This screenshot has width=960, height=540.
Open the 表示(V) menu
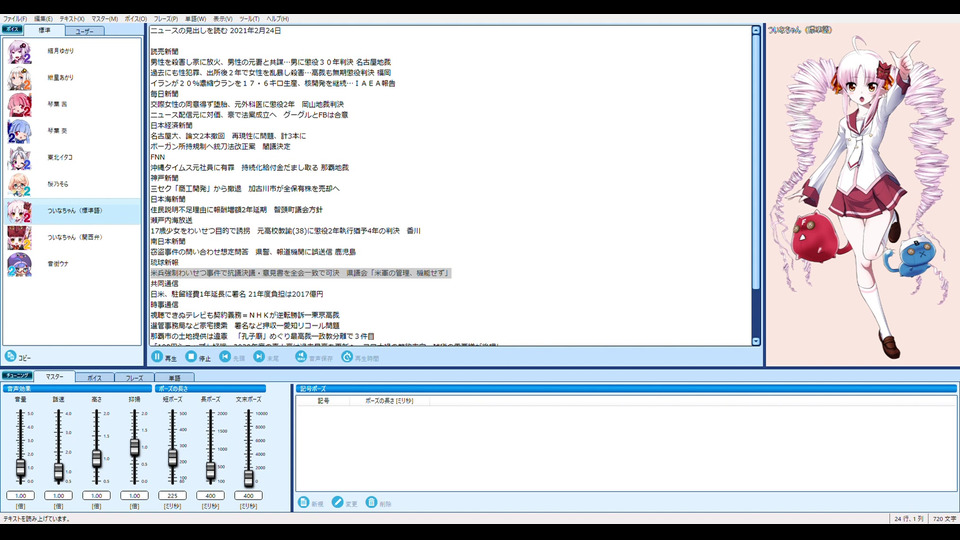pyautogui.click(x=222, y=19)
